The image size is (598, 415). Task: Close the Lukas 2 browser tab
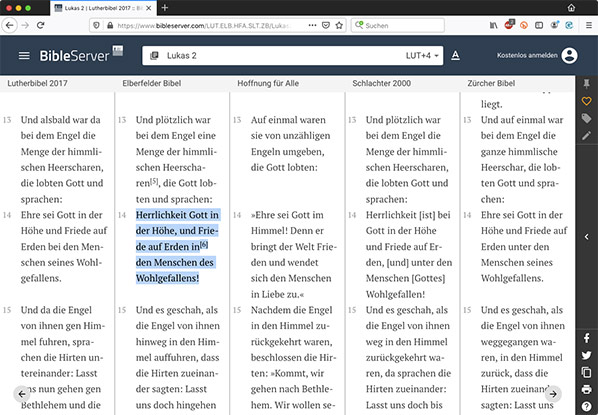pos(149,8)
